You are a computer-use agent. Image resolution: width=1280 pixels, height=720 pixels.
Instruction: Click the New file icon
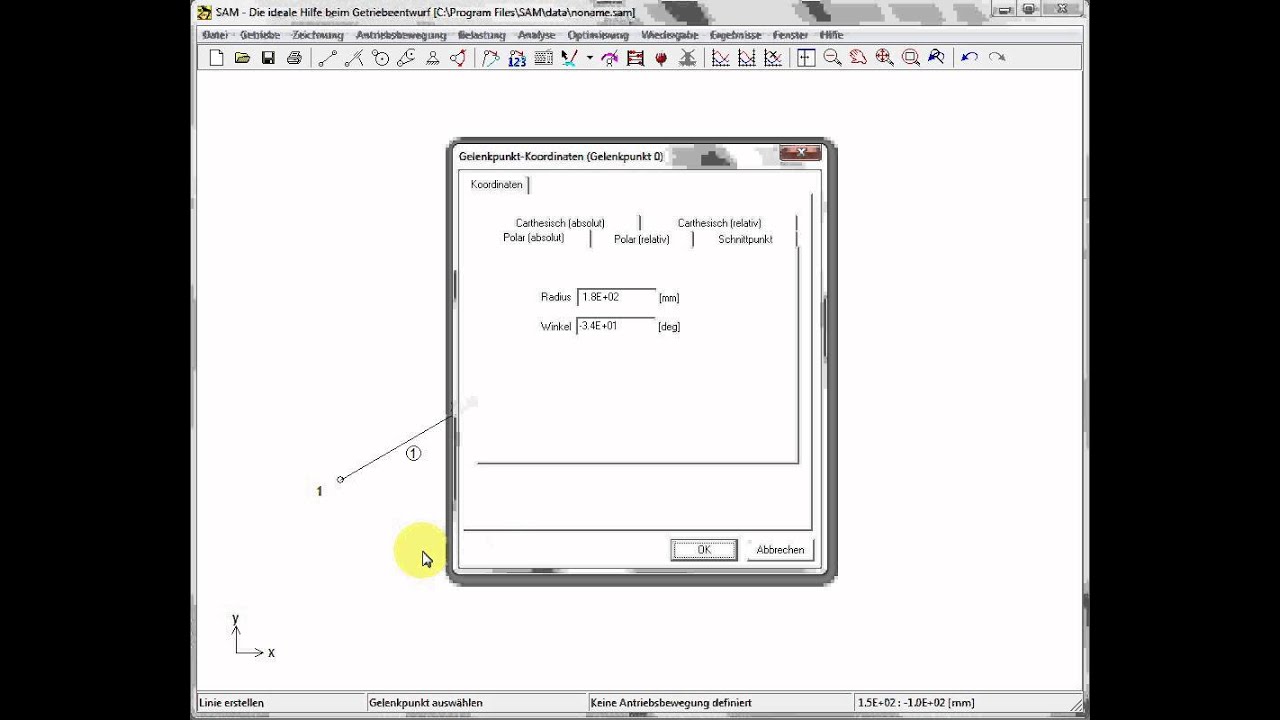pyautogui.click(x=217, y=58)
